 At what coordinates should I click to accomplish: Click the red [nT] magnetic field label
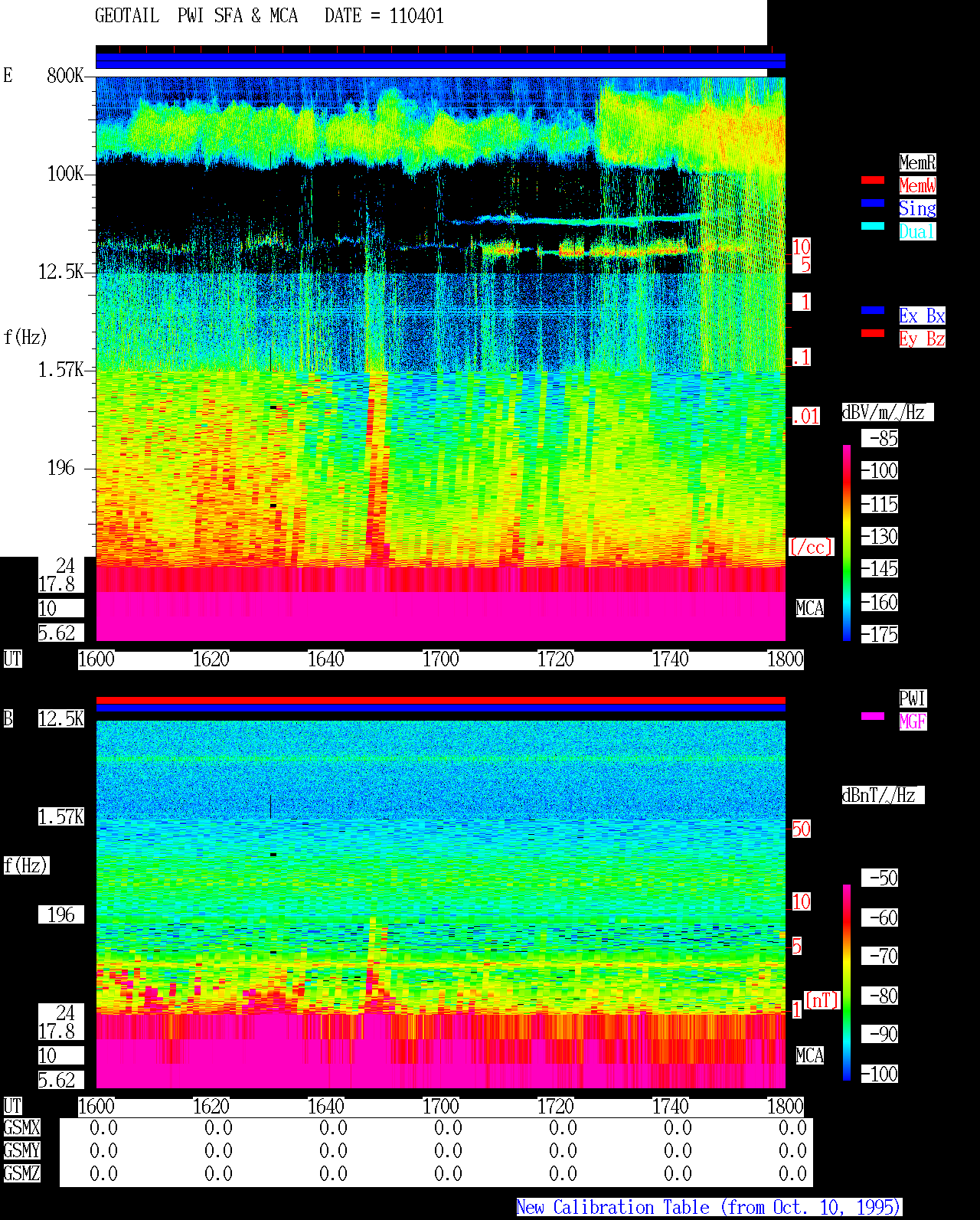pyautogui.click(x=822, y=1000)
